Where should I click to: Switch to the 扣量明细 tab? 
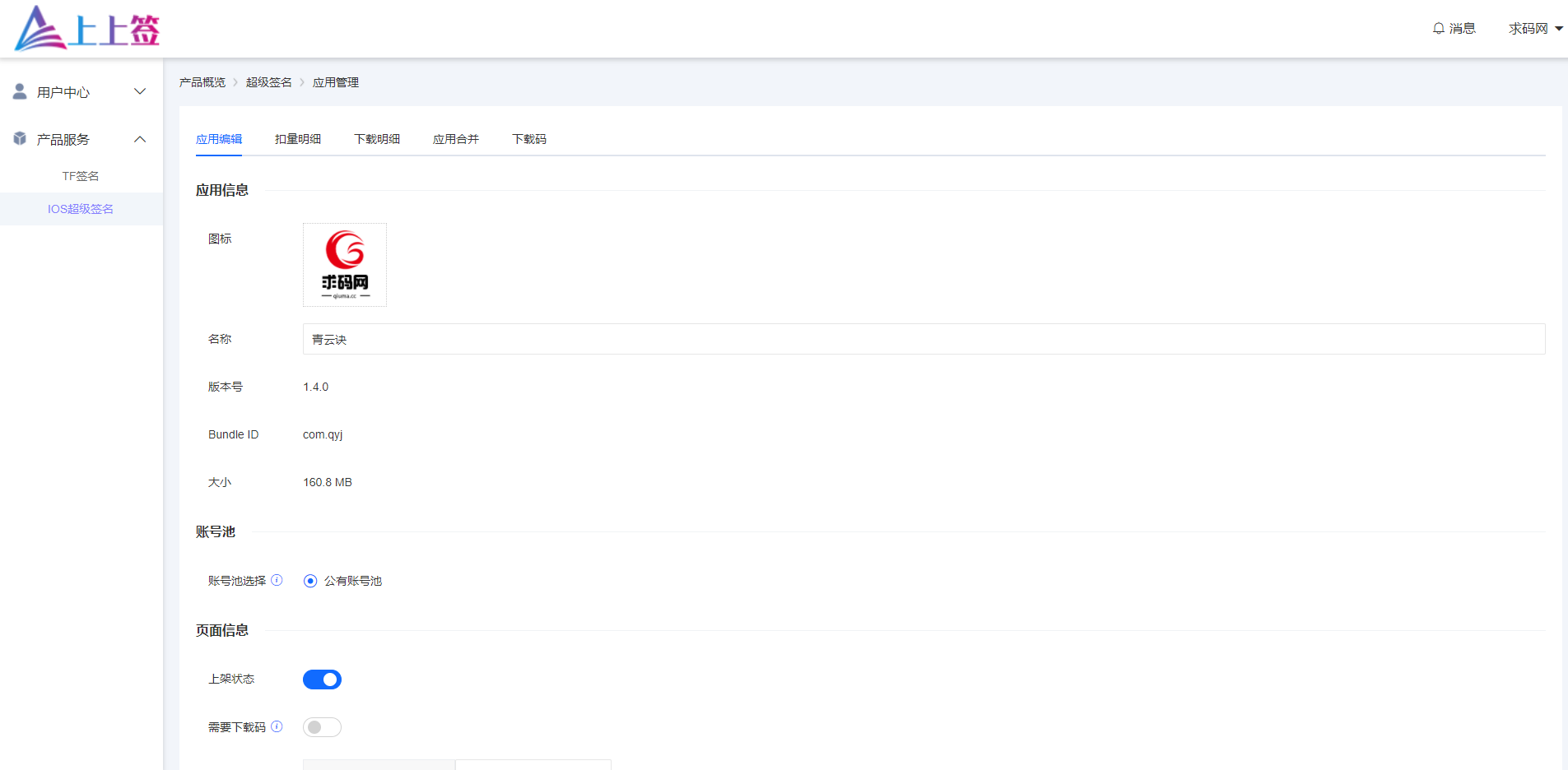click(x=298, y=139)
